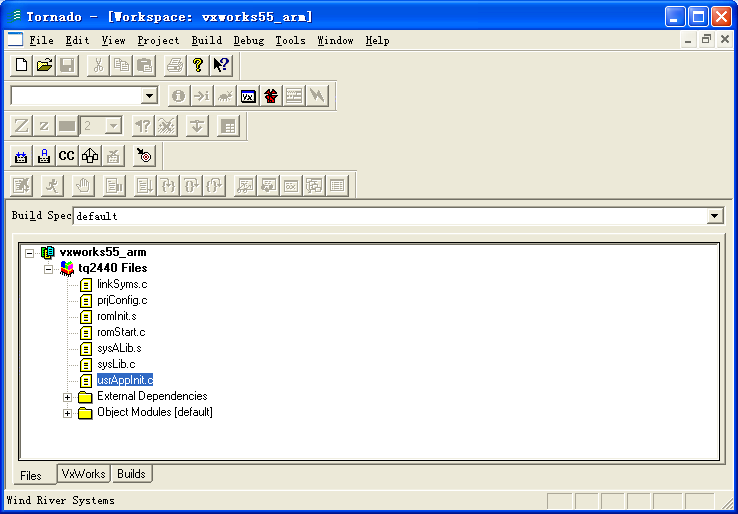Launch the shell '->i' icon

(x=202, y=96)
